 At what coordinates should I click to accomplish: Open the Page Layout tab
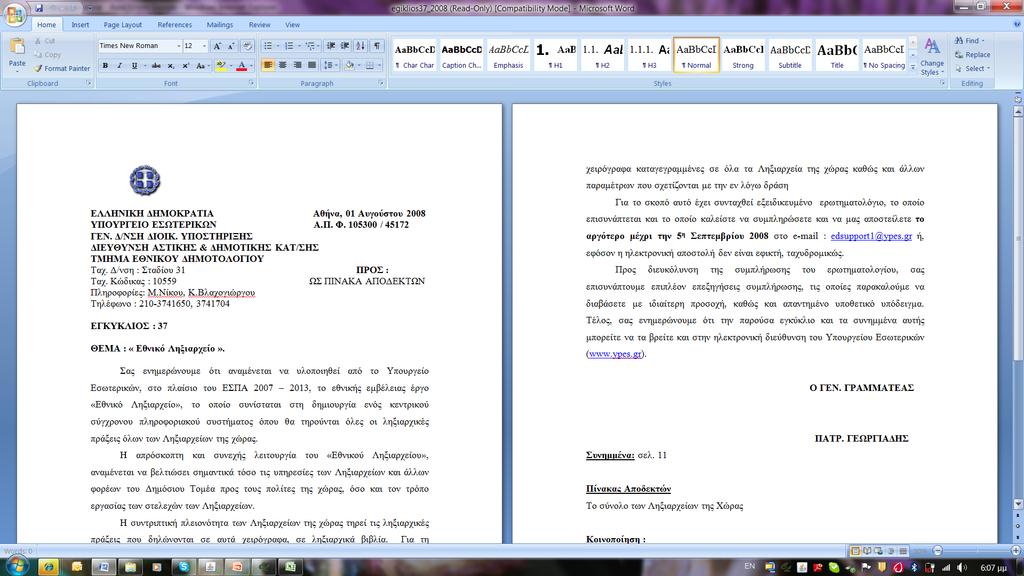click(122, 25)
